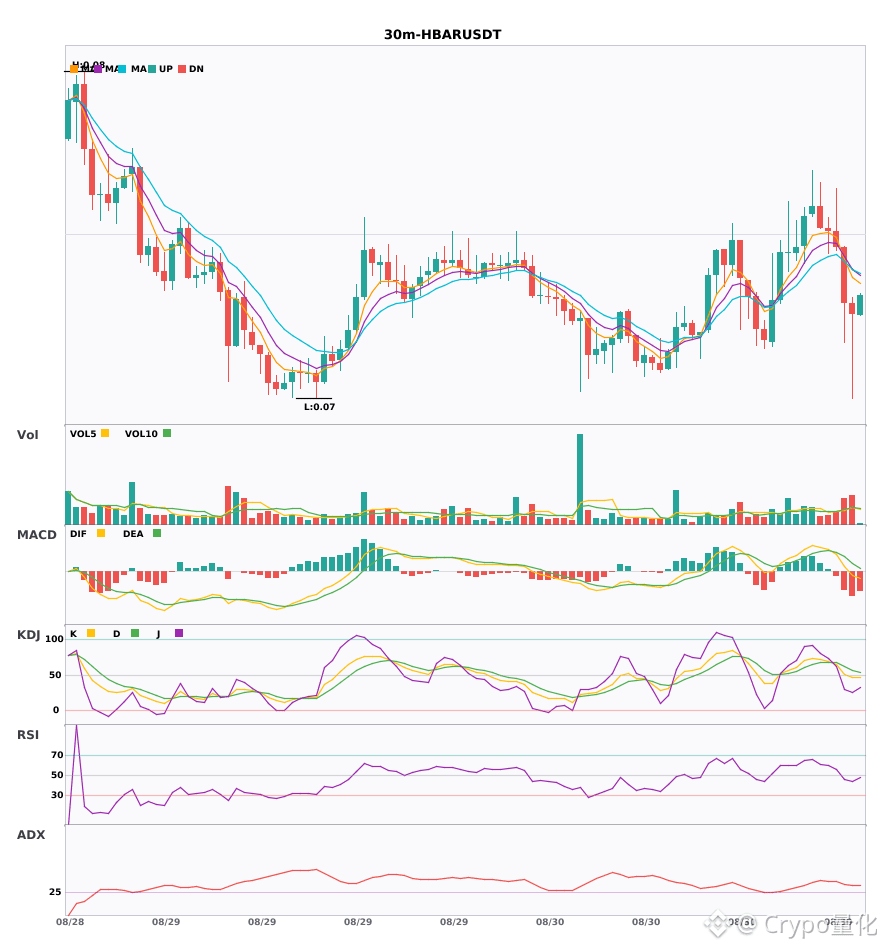Viewport: 885px width, 950px height.
Task: Click the red DN legend swatch
Action: point(182,69)
